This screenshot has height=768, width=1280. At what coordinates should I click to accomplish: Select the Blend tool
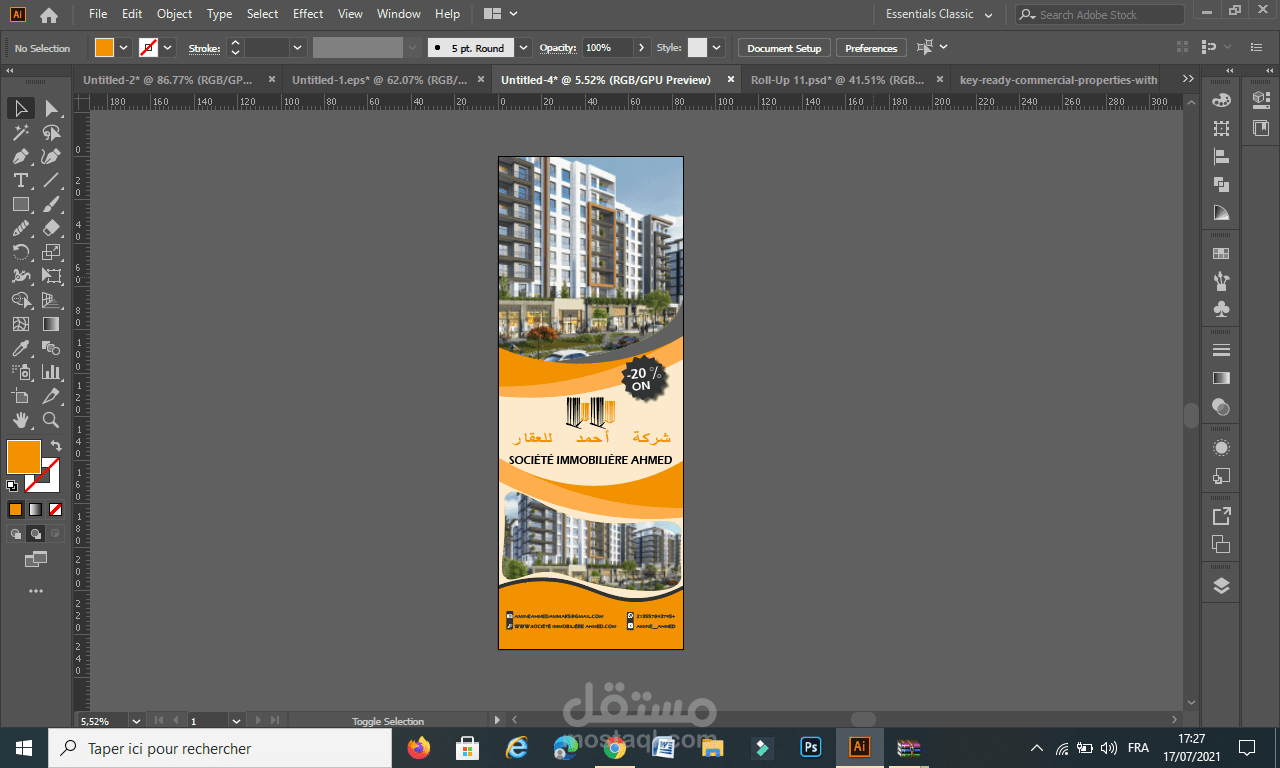pos(52,348)
